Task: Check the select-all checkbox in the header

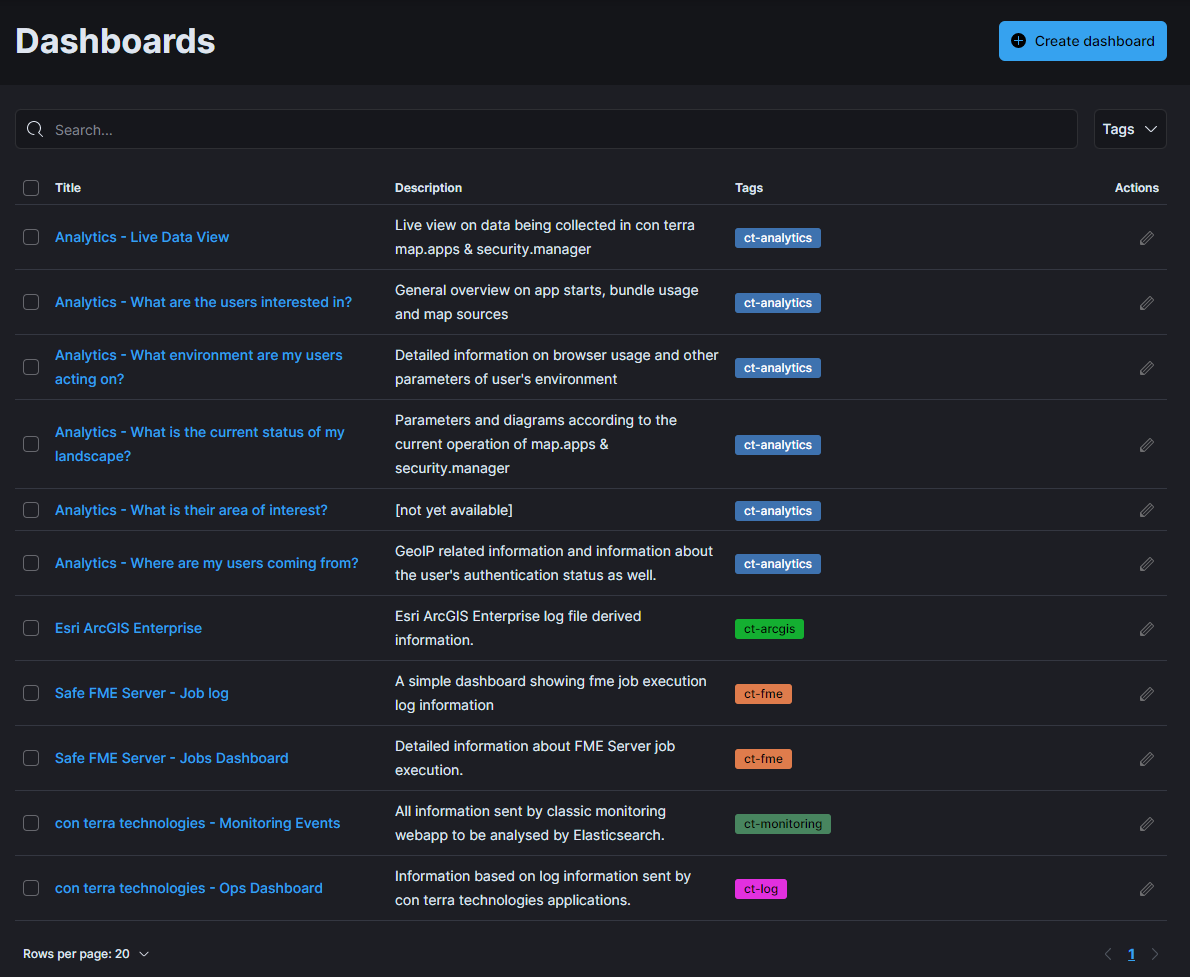Action: 30,188
